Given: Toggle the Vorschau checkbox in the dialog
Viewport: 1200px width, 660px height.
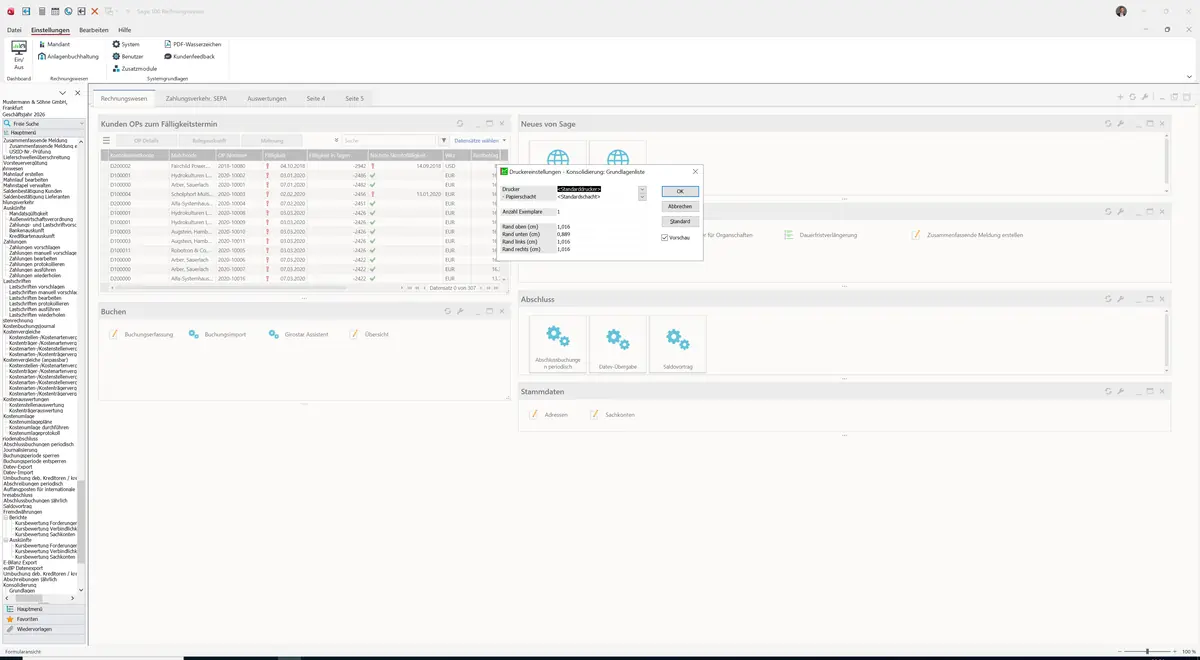Looking at the screenshot, I should pyautogui.click(x=665, y=238).
